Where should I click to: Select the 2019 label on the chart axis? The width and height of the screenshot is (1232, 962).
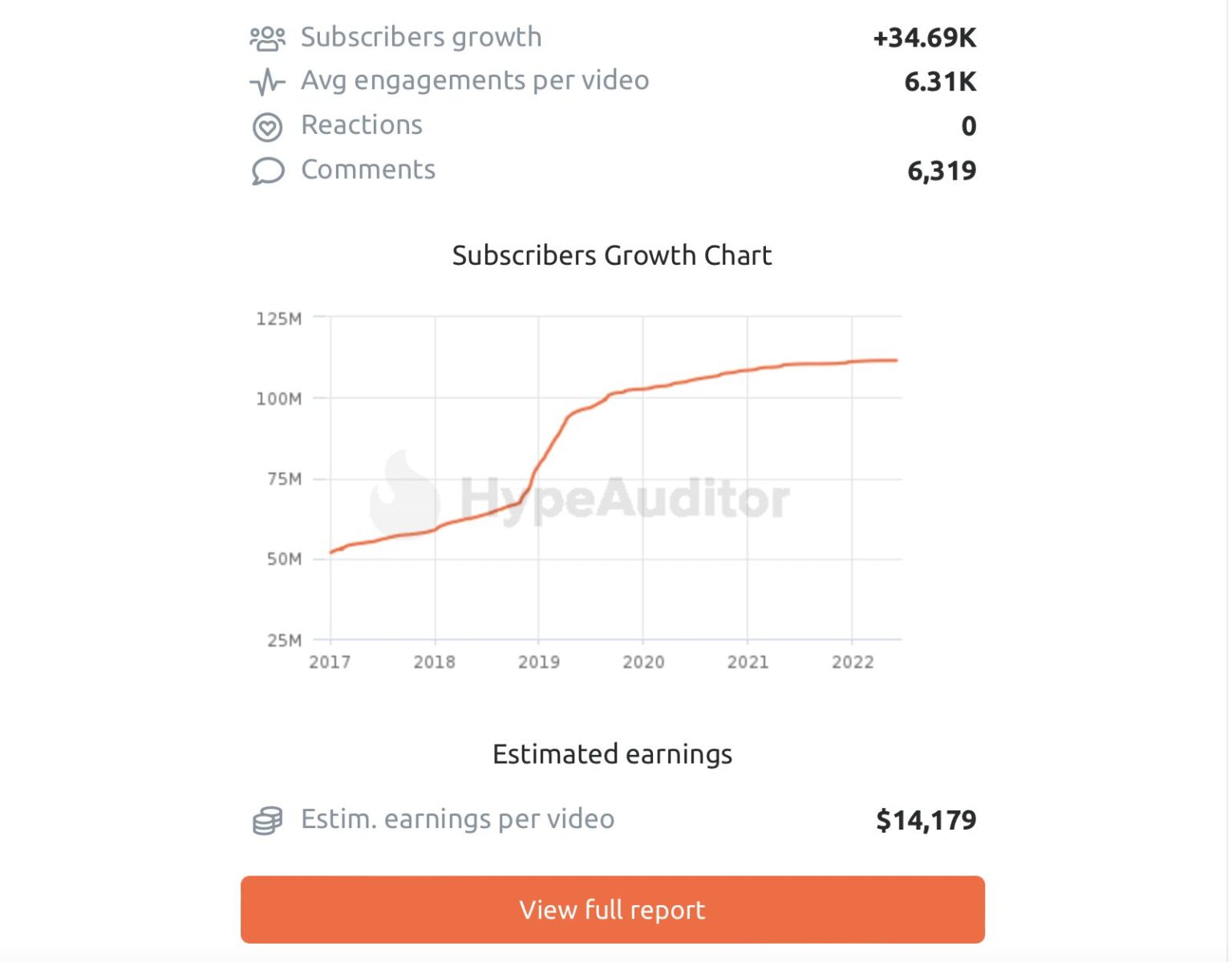click(x=539, y=662)
